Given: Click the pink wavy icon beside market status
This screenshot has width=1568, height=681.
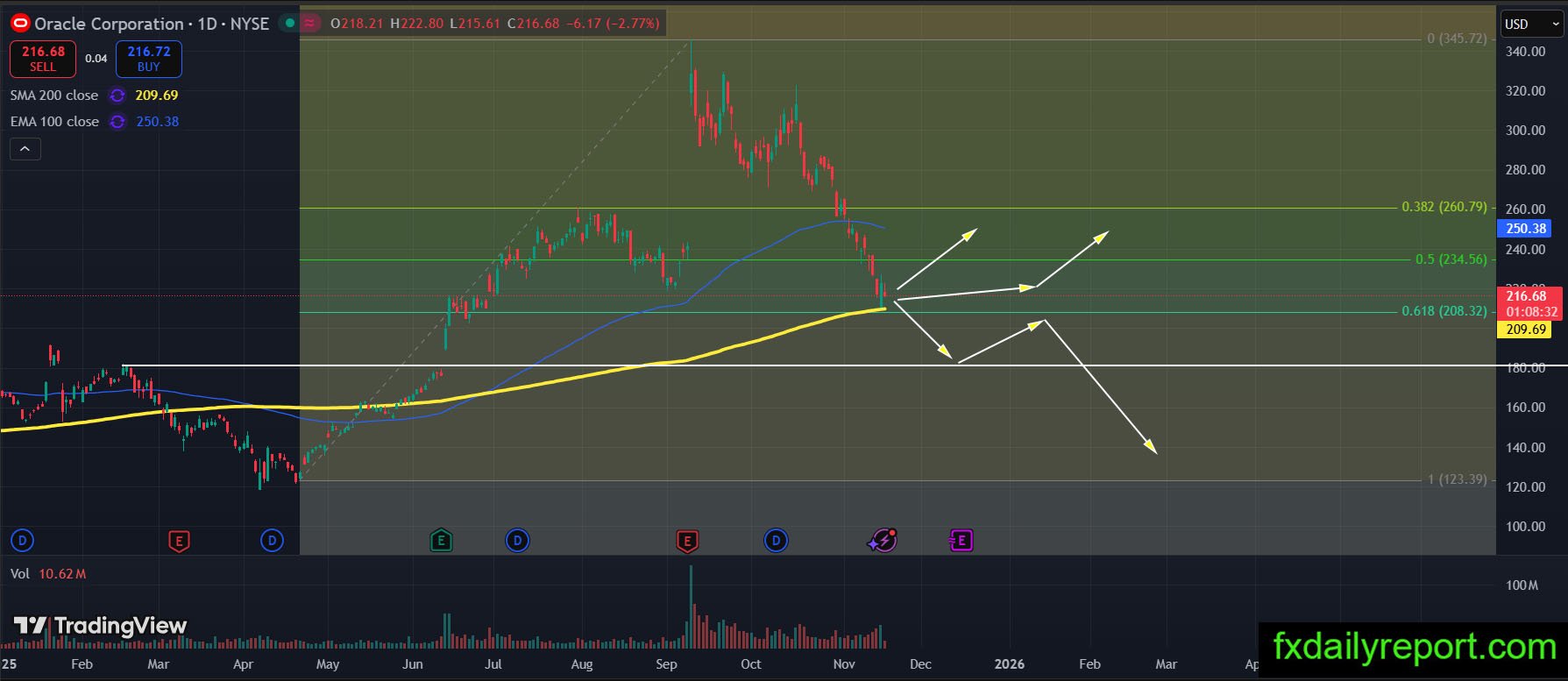Looking at the screenshot, I should [310, 24].
